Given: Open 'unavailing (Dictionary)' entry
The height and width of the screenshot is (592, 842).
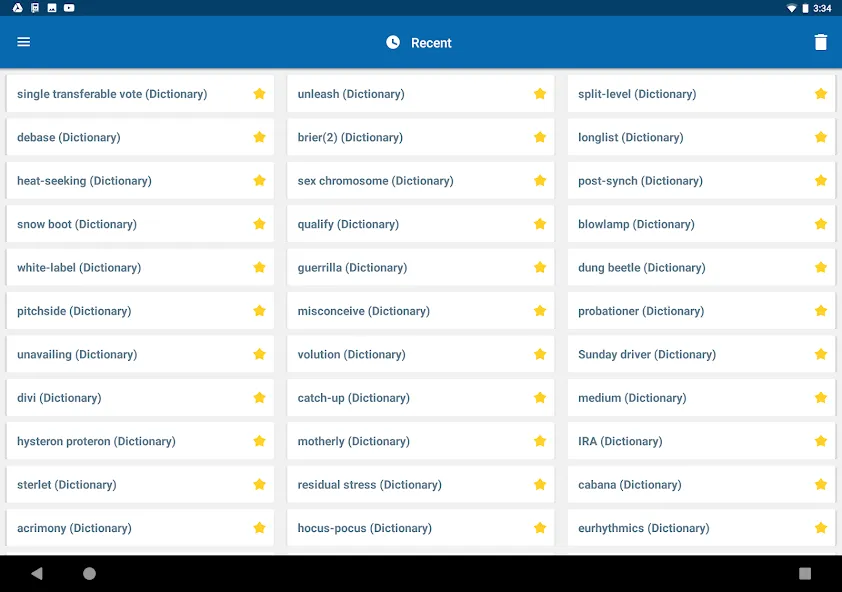Looking at the screenshot, I should 140,355.
